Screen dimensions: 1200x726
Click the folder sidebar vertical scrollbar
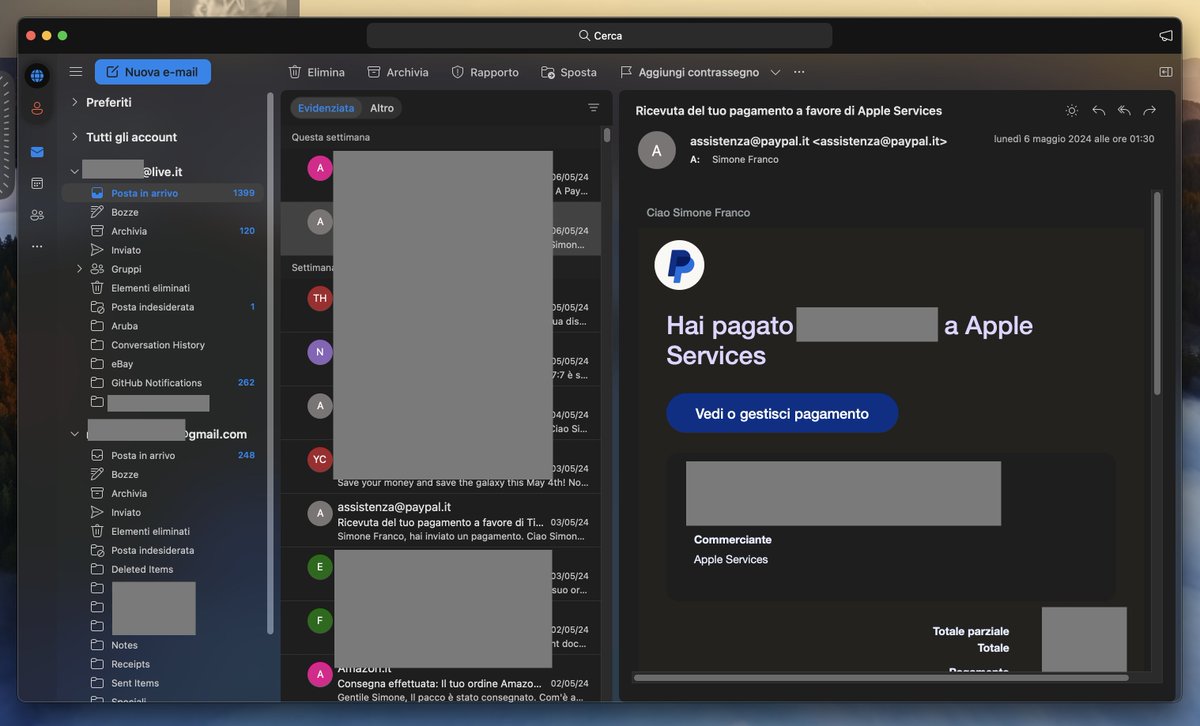tap(270, 363)
